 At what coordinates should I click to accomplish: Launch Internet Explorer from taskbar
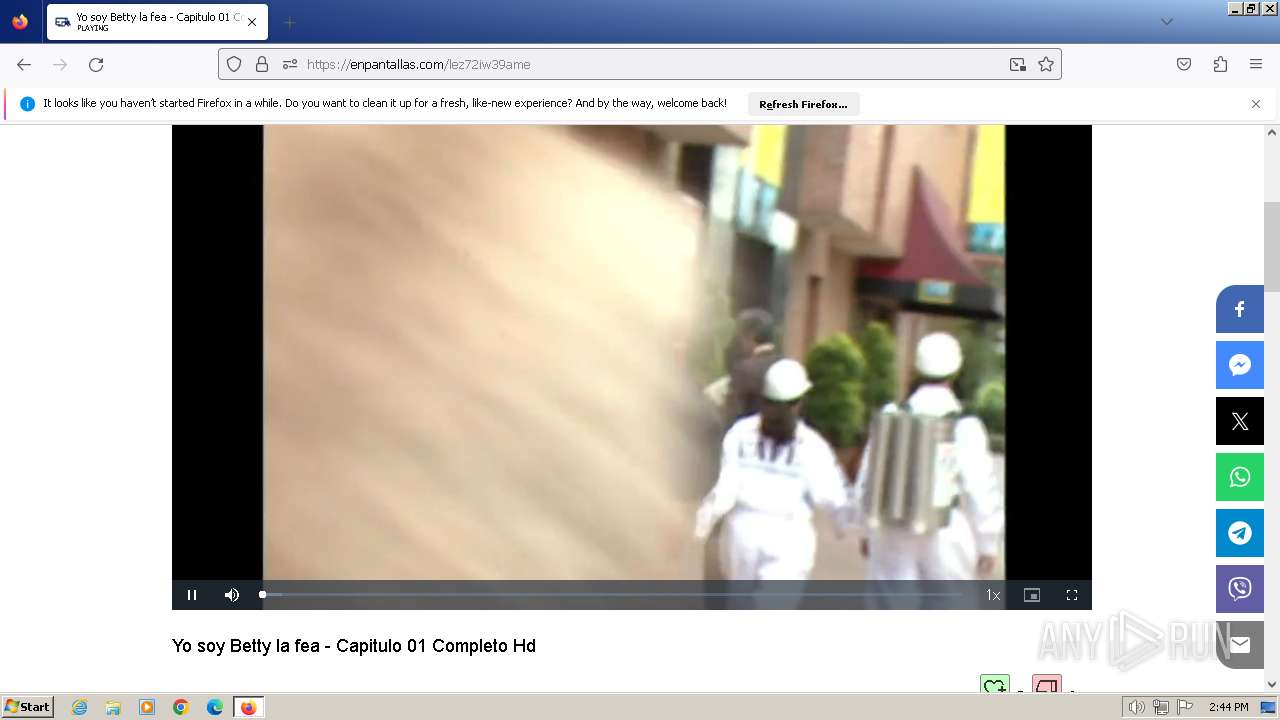pyautogui.click(x=80, y=707)
